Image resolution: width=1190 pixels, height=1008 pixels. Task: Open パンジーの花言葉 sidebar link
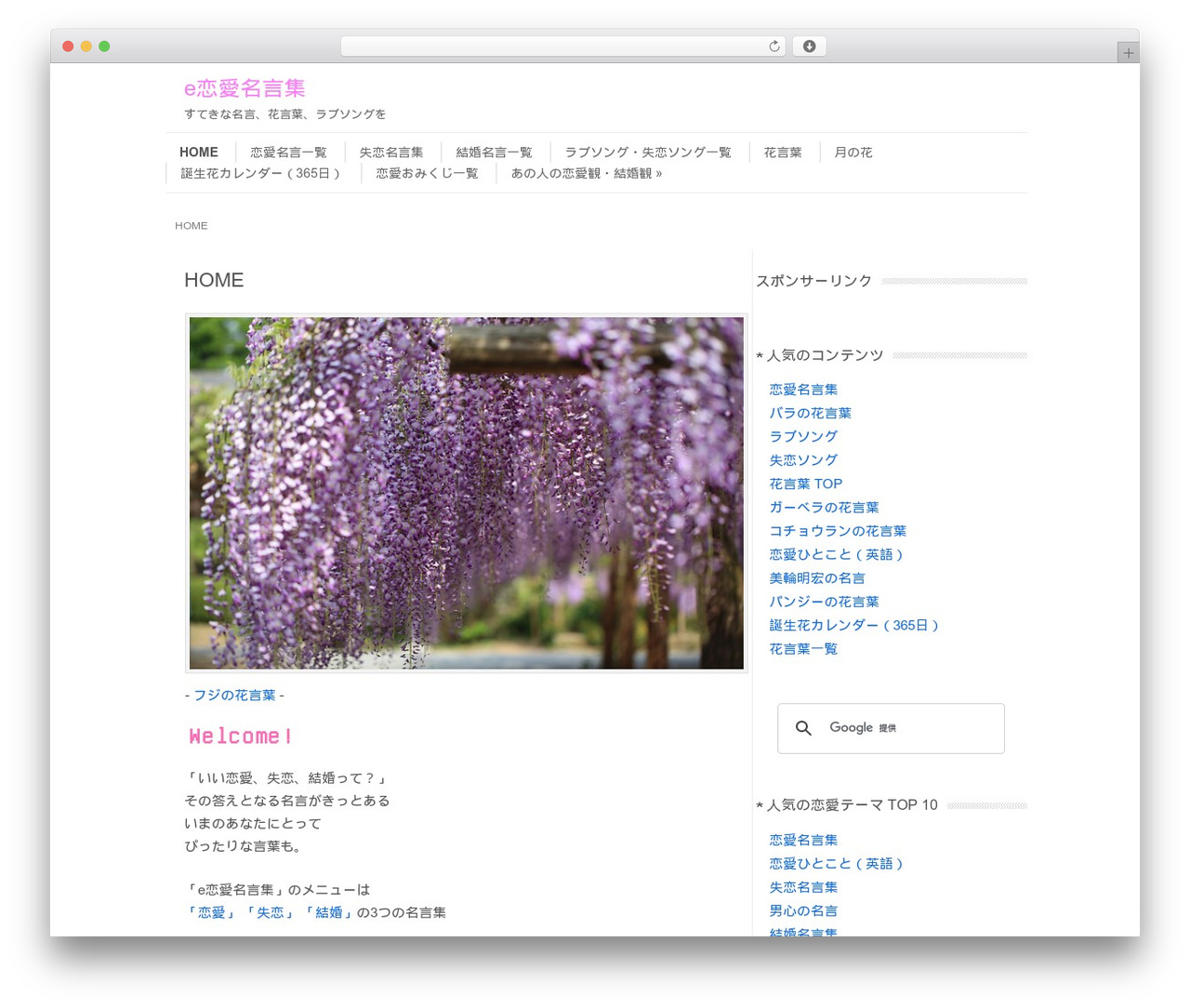pyautogui.click(x=824, y=602)
